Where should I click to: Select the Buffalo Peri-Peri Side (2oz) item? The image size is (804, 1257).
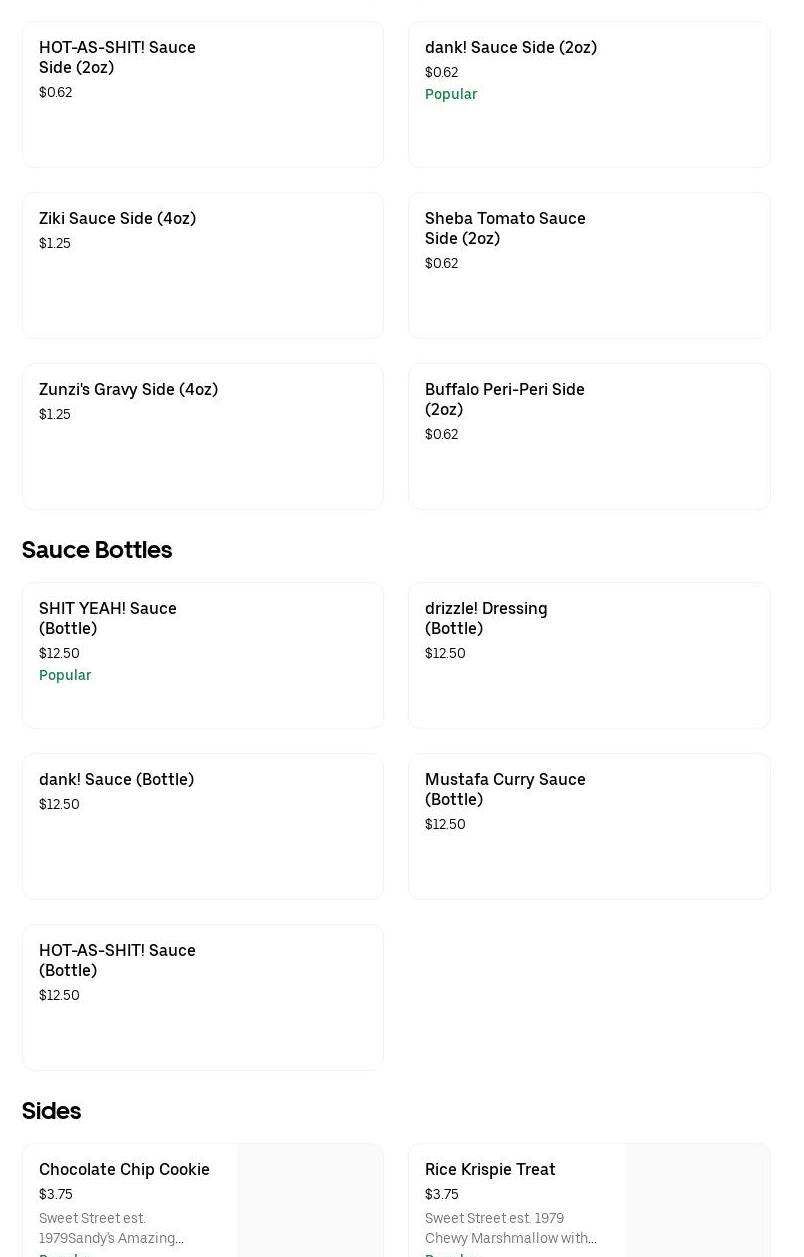pyautogui.click(x=588, y=436)
